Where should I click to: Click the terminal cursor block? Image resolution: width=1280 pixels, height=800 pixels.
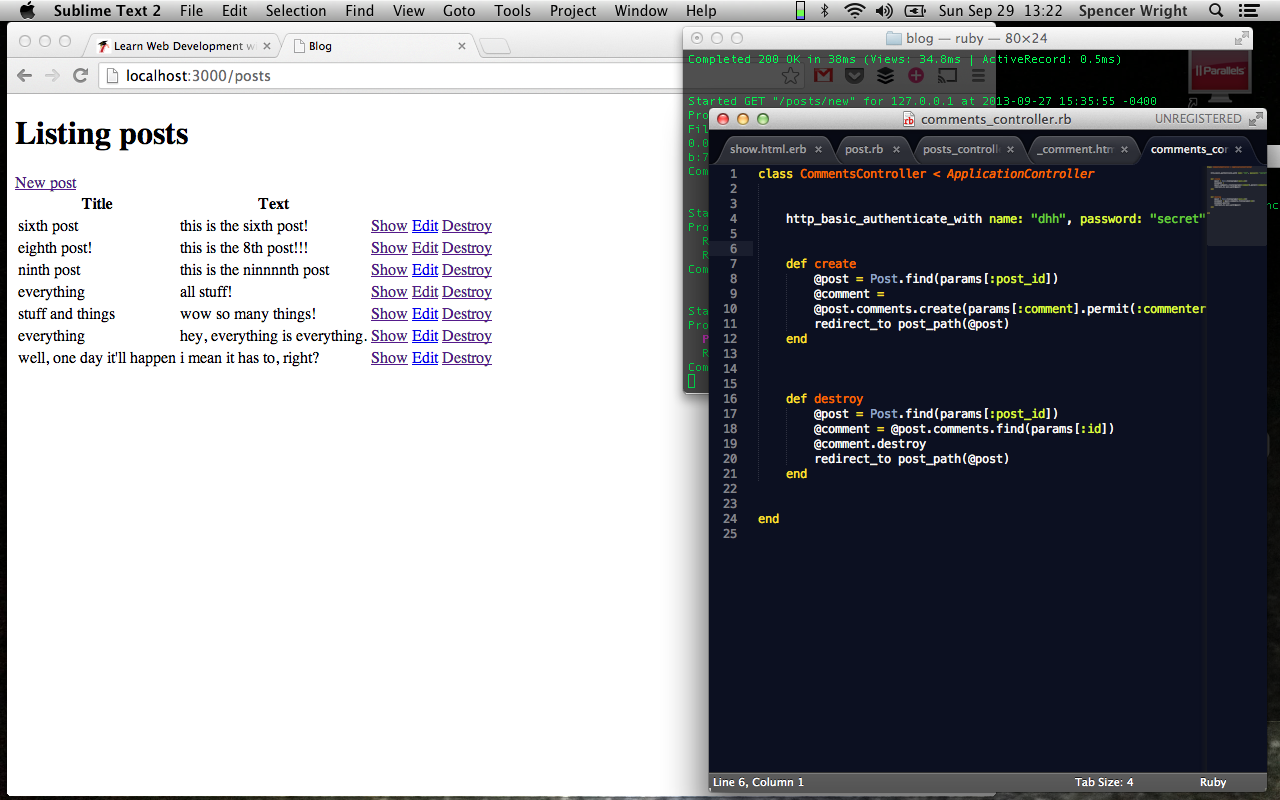pos(692,381)
